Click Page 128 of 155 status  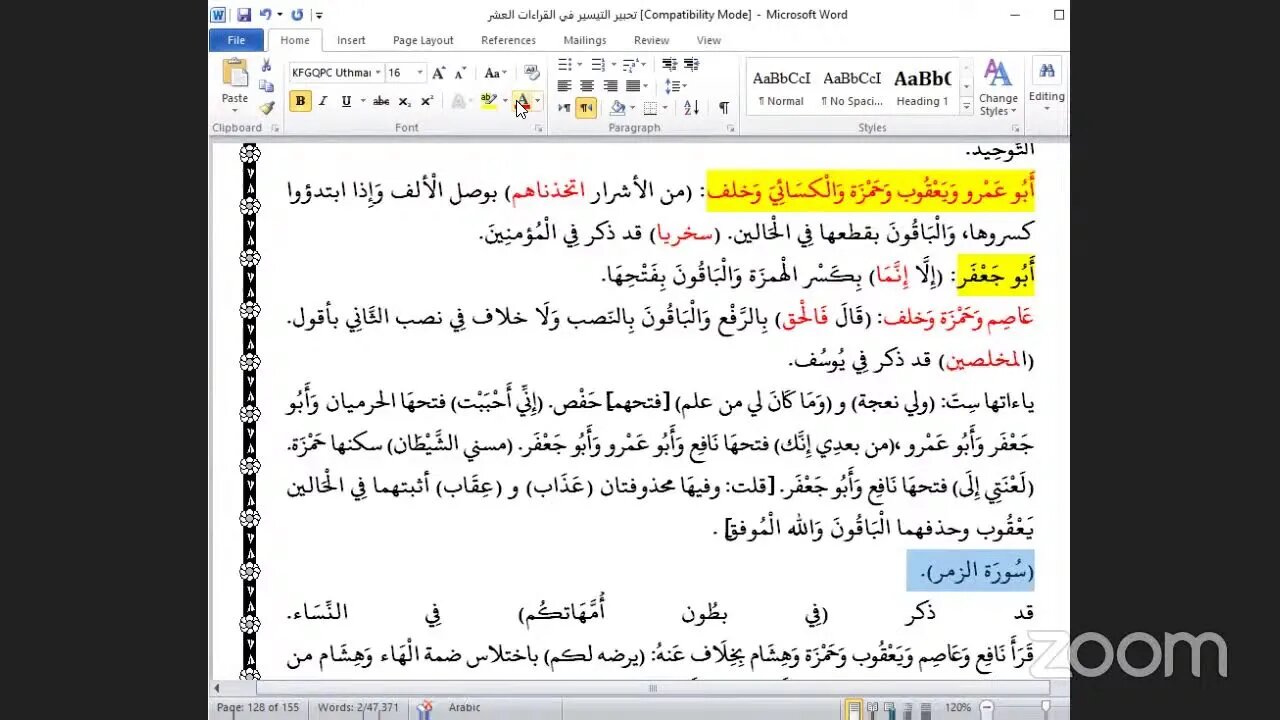(x=258, y=708)
